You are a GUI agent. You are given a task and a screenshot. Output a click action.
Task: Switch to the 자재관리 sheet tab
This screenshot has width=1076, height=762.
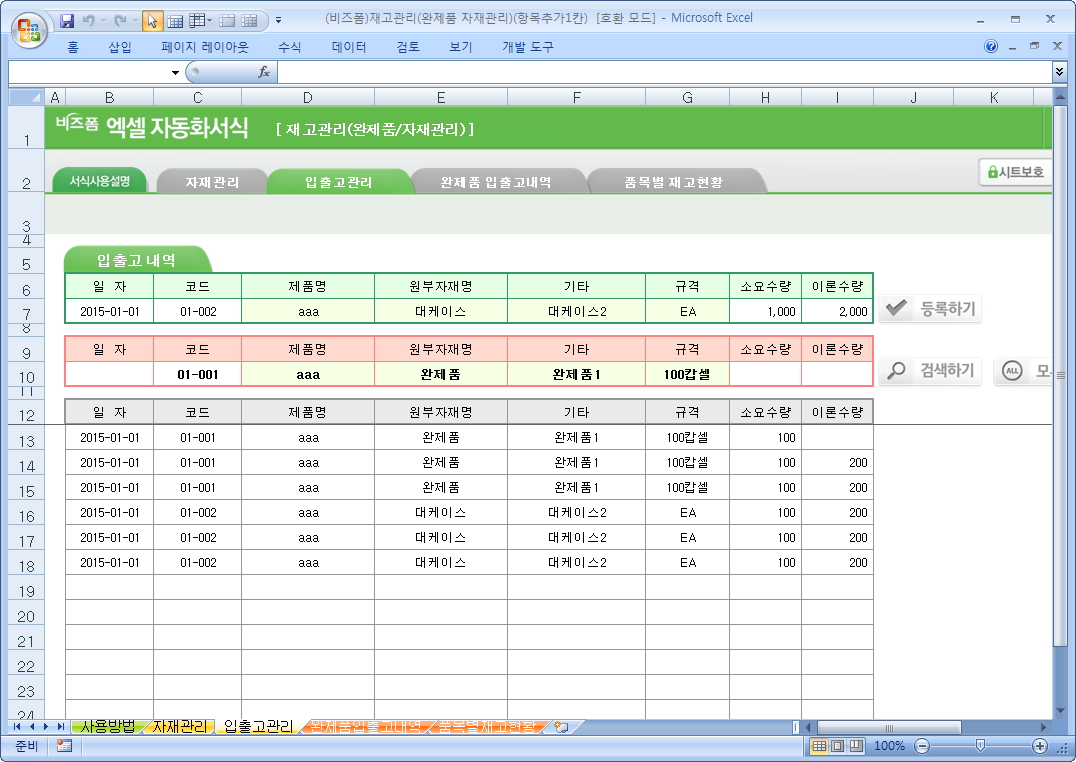click(x=180, y=726)
